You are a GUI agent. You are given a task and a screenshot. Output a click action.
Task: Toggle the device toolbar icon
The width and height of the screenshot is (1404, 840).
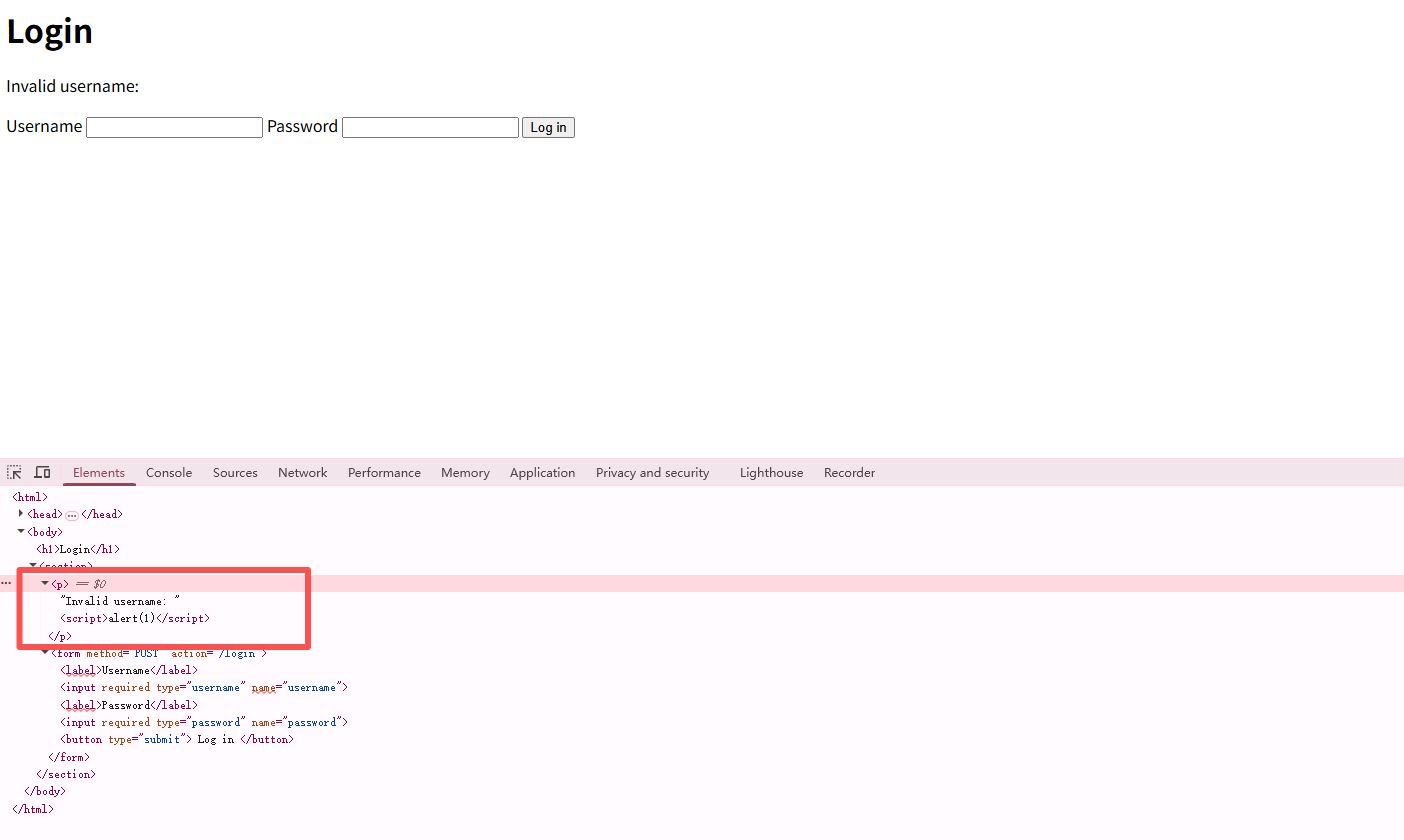click(x=42, y=472)
